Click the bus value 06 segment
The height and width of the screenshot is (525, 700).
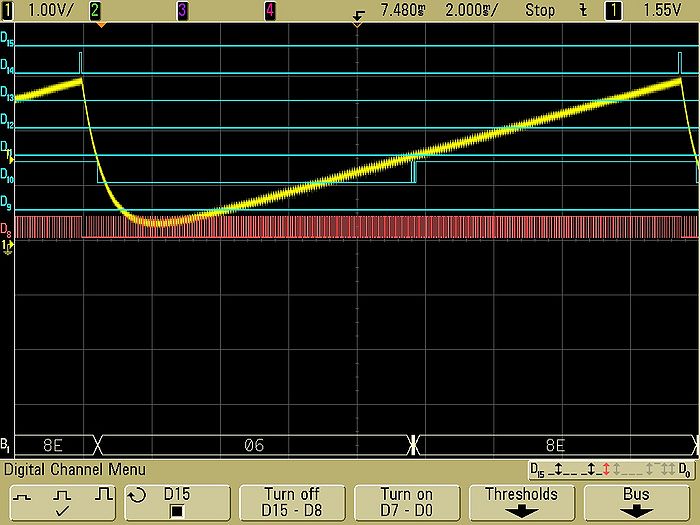coord(254,445)
